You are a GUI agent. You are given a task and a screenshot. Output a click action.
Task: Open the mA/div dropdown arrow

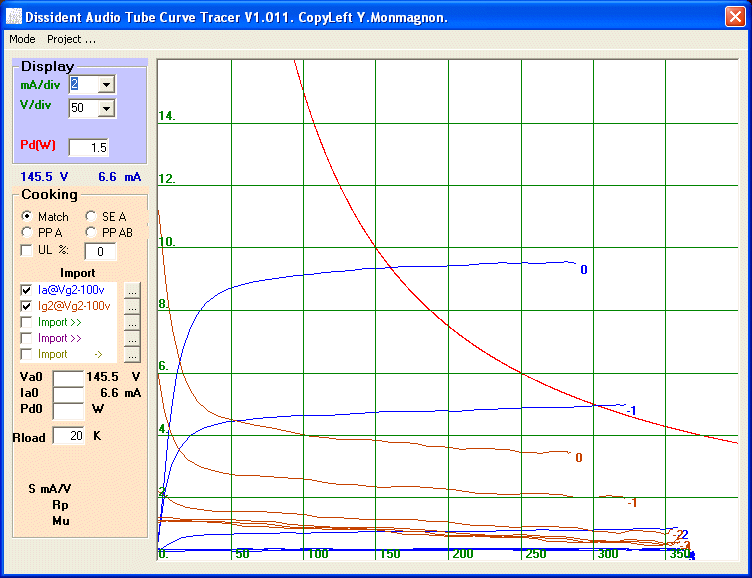tap(106, 85)
